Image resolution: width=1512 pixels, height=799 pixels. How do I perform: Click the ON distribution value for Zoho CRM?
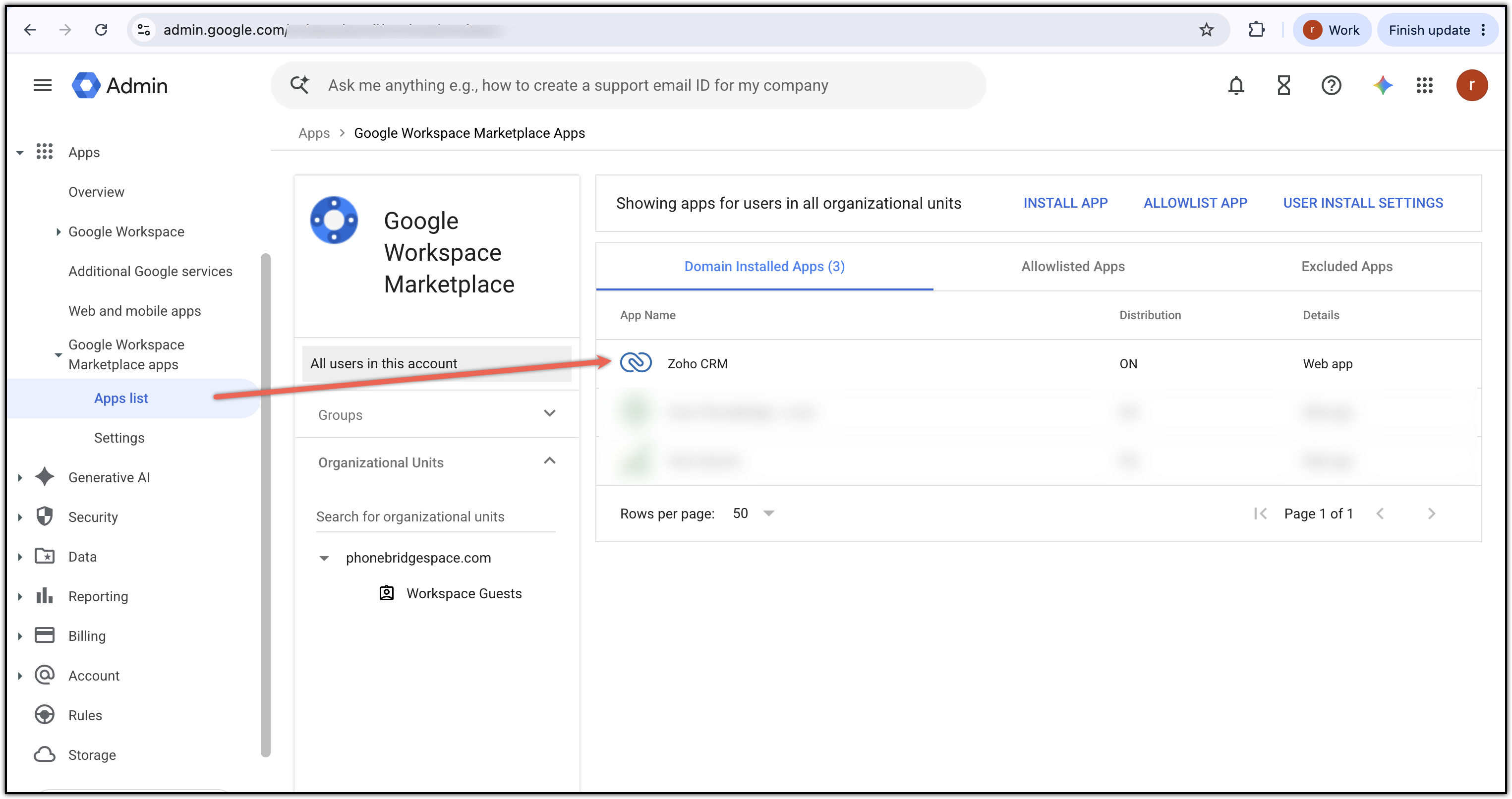(x=1128, y=364)
